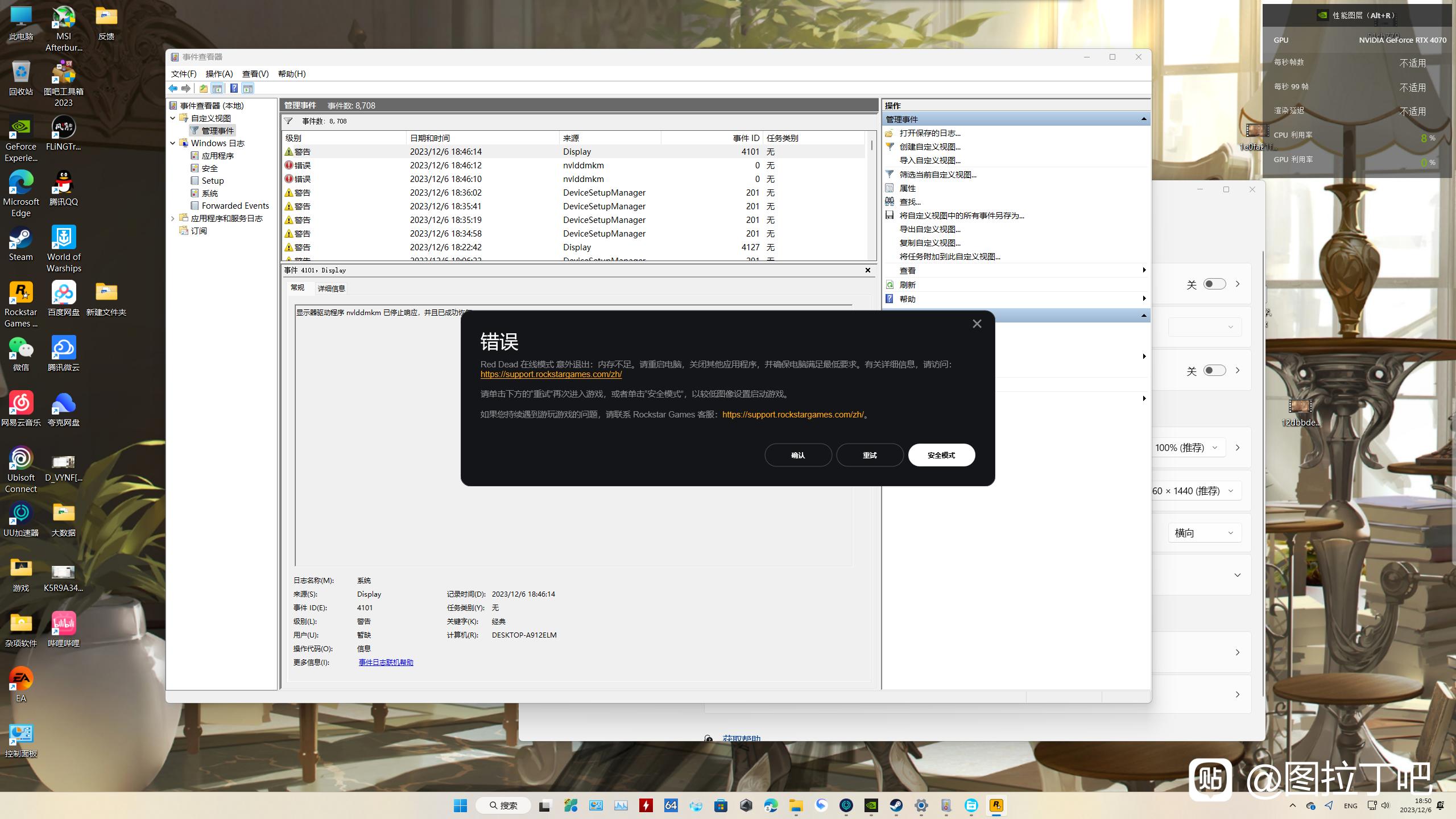This screenshot has width=1456, height=819.
Task: Click the blue help icon in Event Viewer toolbar
Action: [234, 88]
